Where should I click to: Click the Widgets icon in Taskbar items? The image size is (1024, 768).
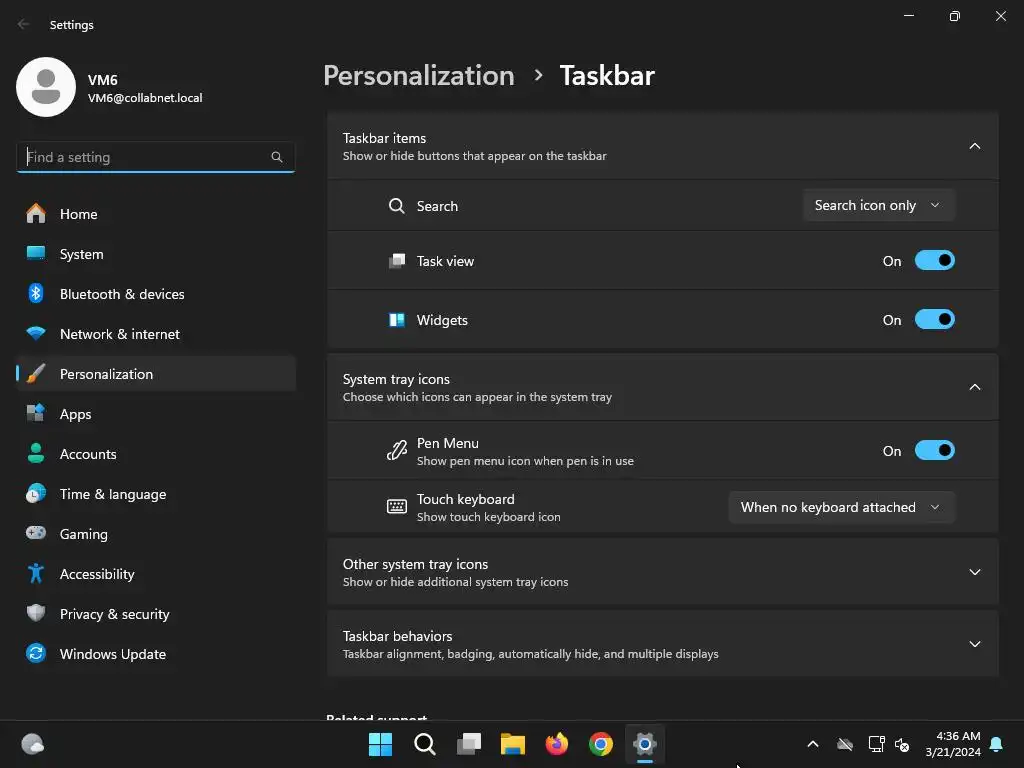click(396, 320)
